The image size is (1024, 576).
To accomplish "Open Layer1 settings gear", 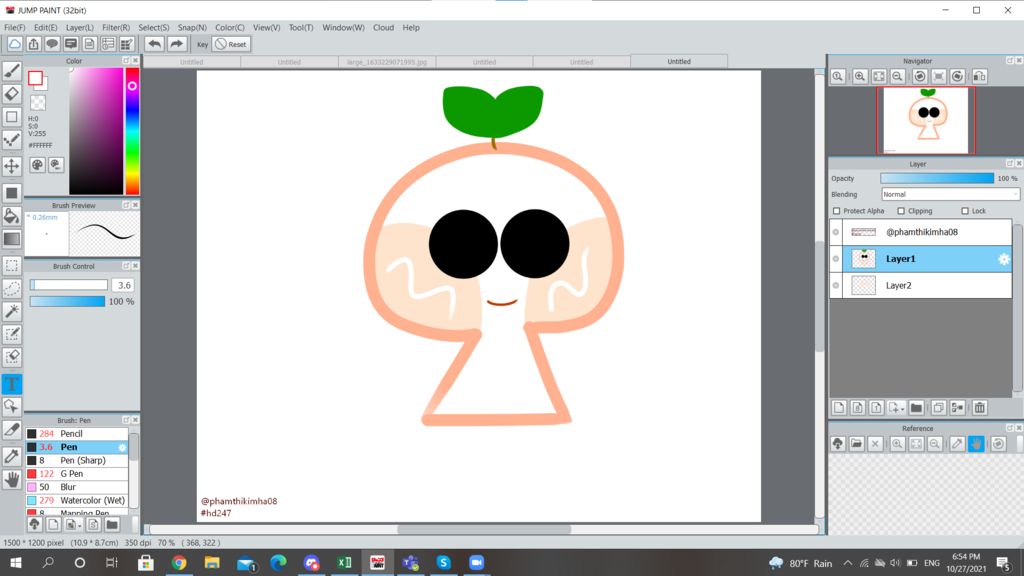I will (1004, 259).
